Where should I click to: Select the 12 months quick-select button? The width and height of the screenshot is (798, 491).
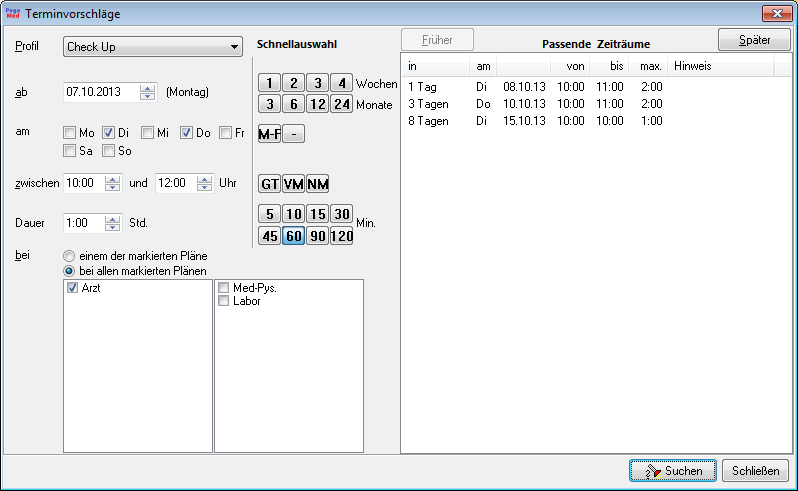coord(317,104)
